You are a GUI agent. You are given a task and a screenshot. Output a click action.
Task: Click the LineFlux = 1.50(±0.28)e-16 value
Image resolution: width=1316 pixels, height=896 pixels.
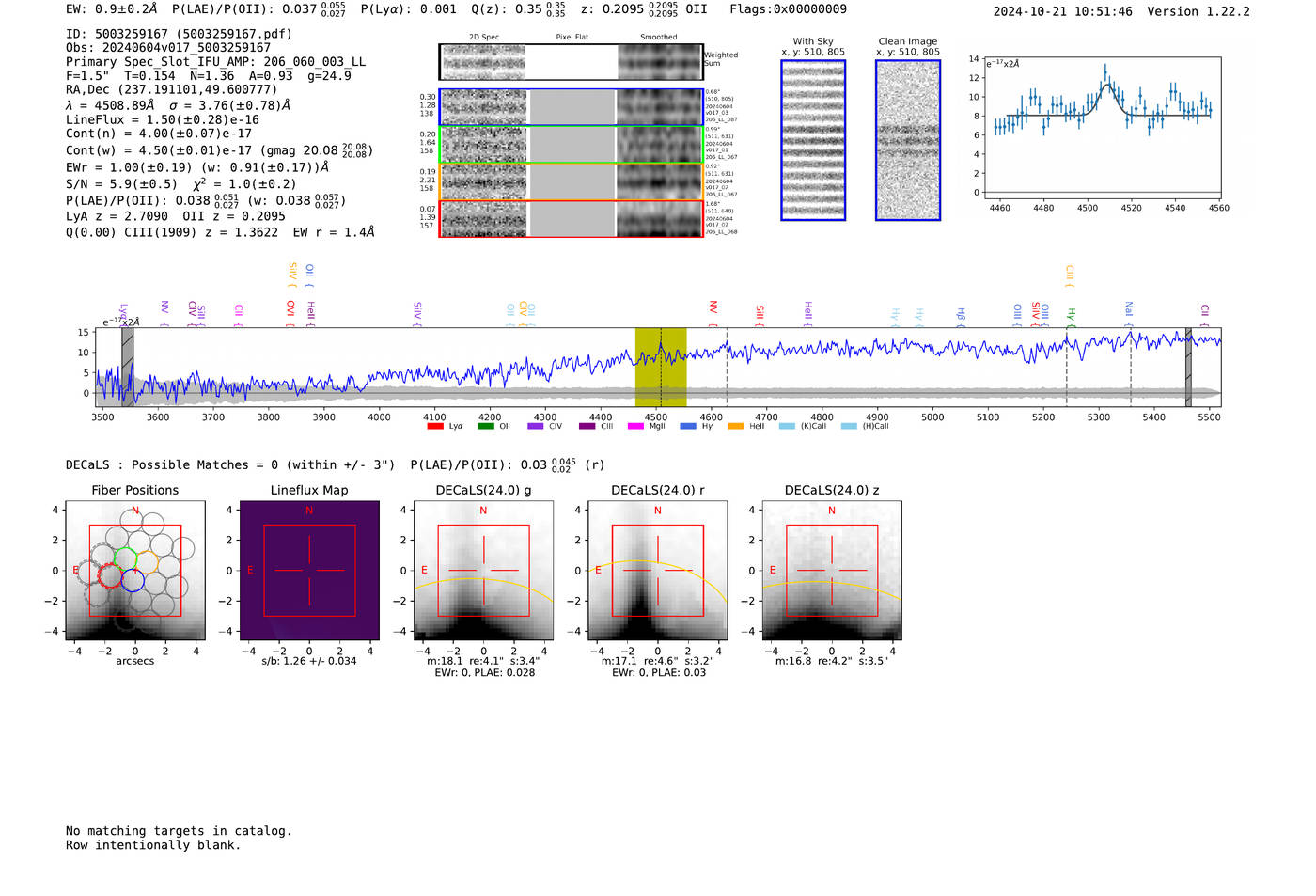(163, 119)
